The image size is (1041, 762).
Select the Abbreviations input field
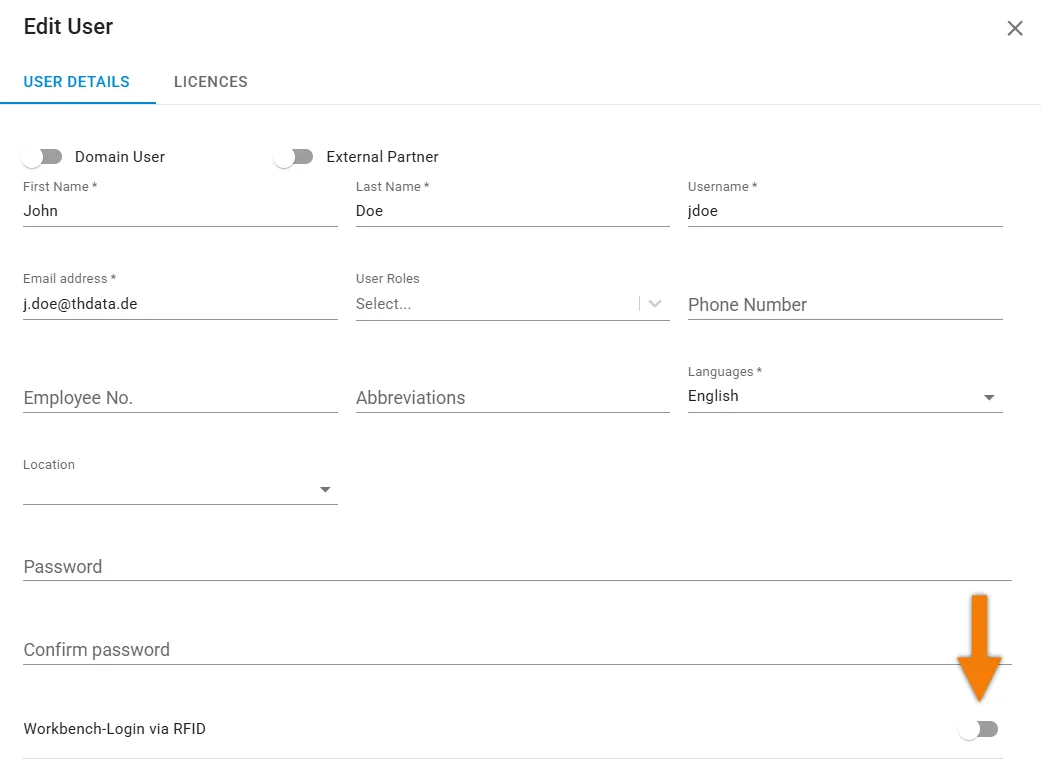coord(513,398)
